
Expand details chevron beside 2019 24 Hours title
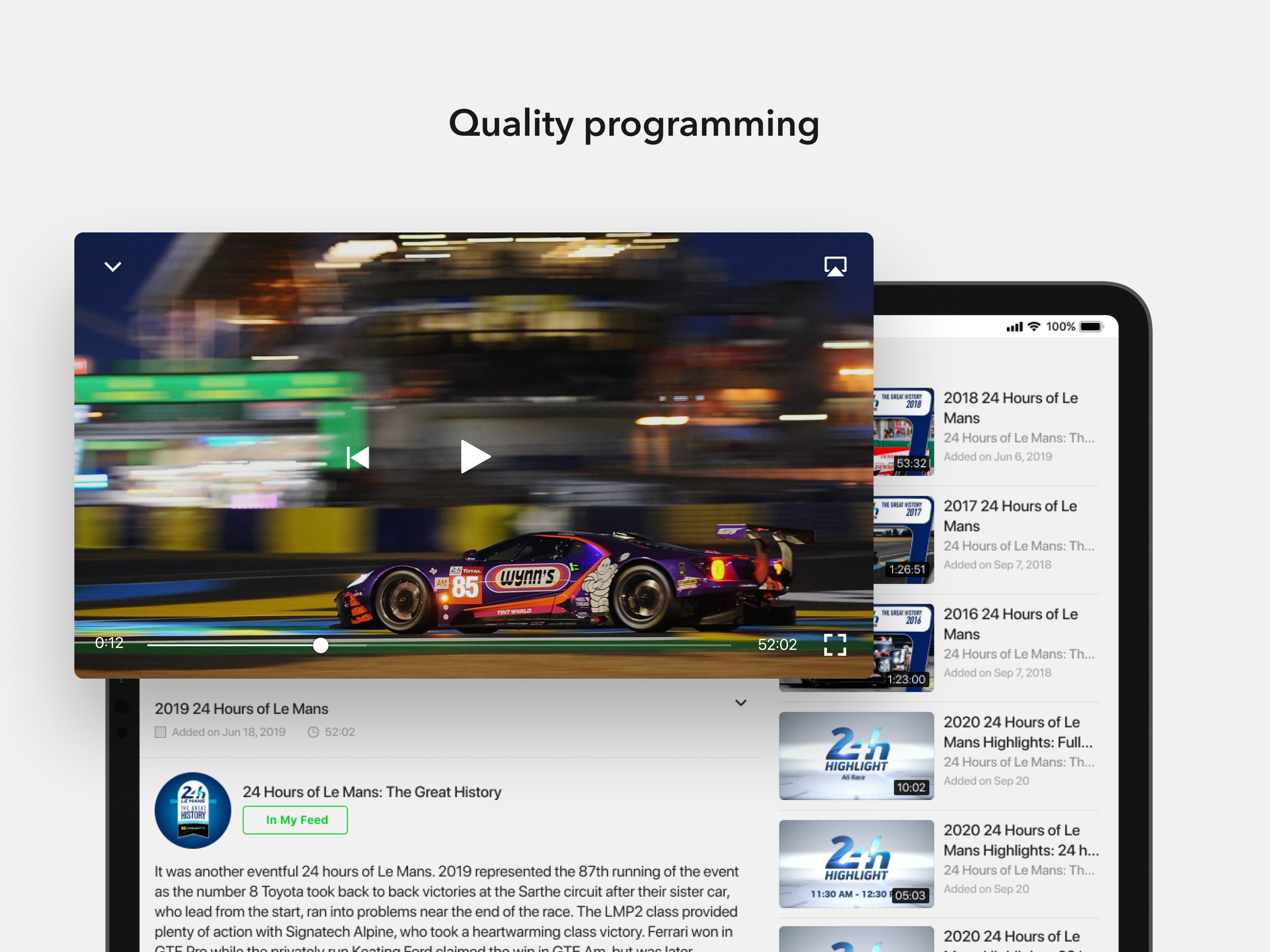(741, 703)
